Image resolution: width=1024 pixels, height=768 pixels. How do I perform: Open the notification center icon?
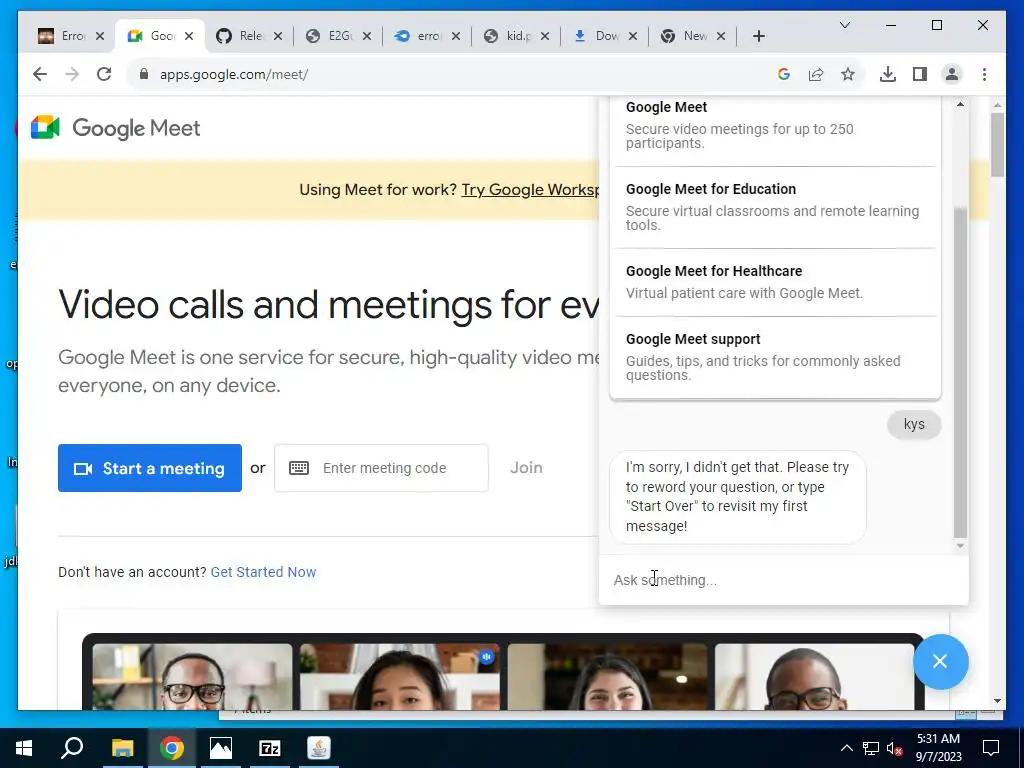(991, 748)
